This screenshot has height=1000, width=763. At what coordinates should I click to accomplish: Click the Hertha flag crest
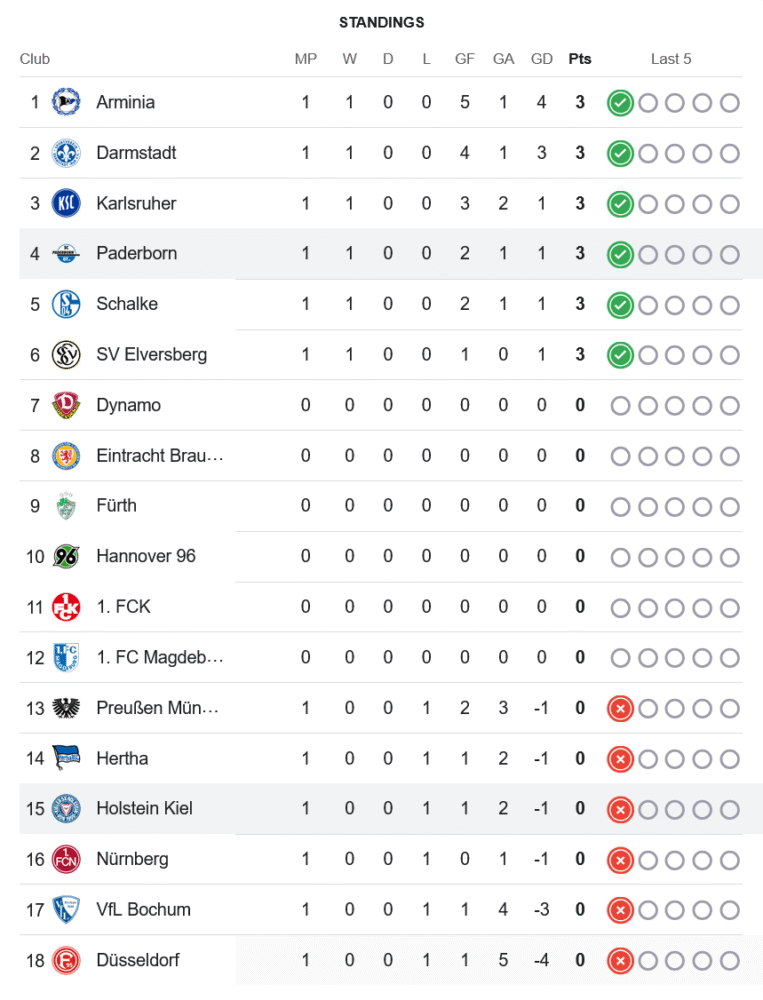(66, 758)
